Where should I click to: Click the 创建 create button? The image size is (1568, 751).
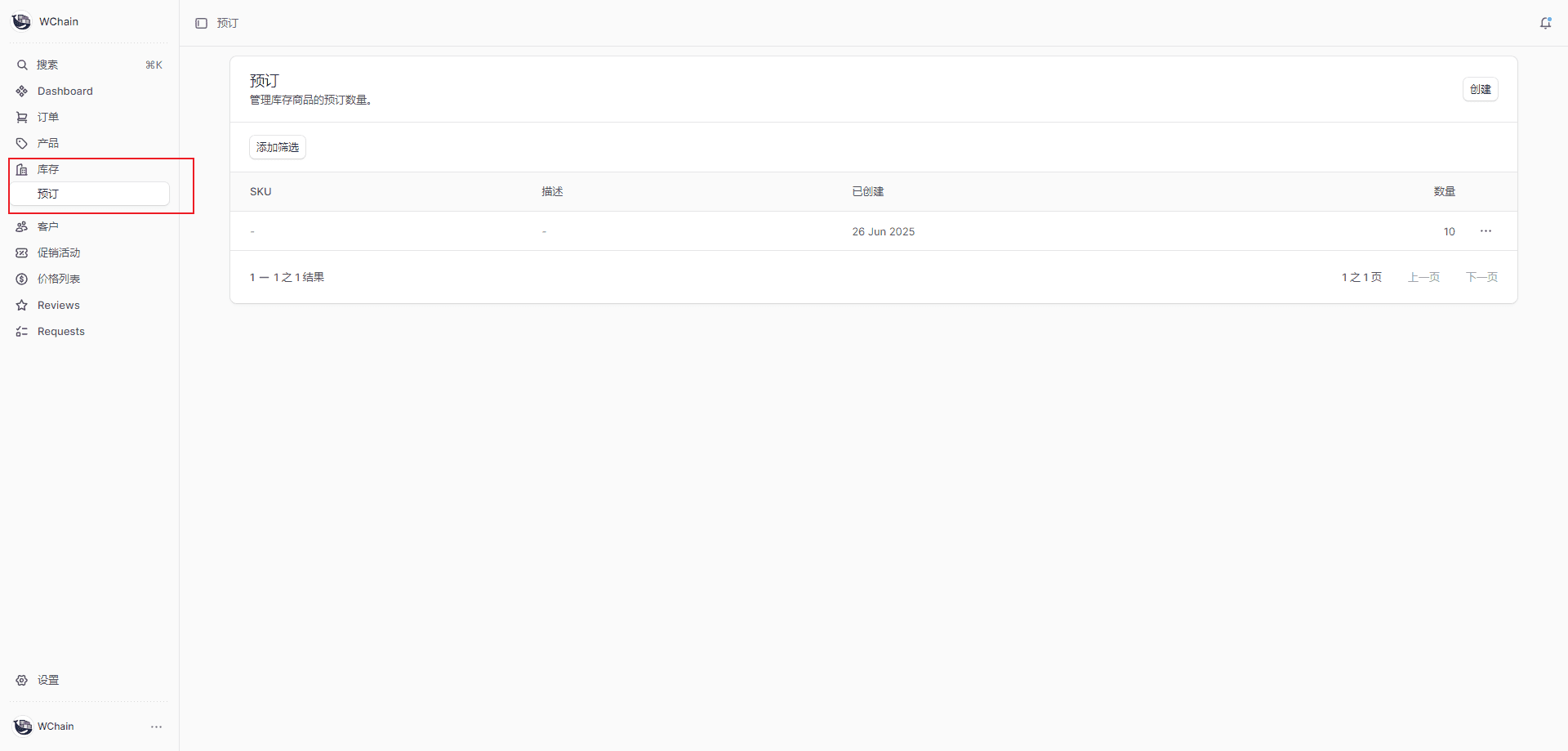coord(1480,89)
